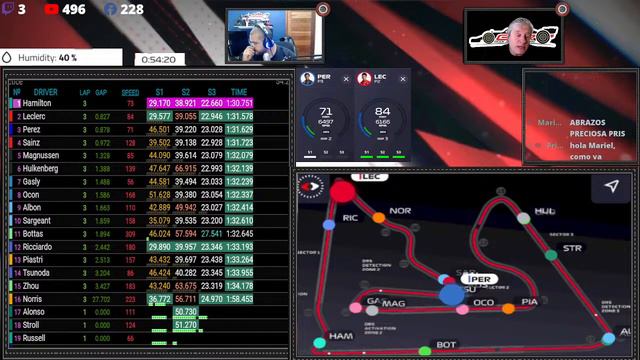This screenshot has width=640, height=360.
Task: Select Leclerc in the timing table
Action: click(x=34, y=116)
